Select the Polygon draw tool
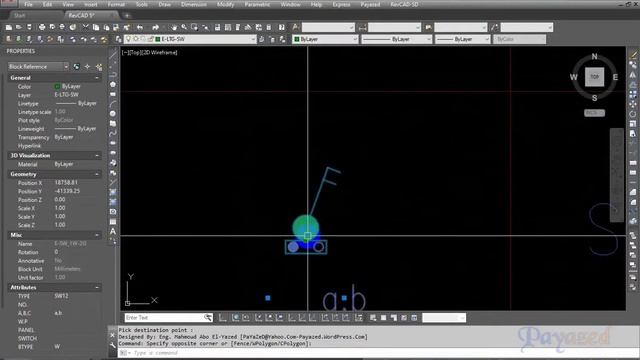This screenshot has height=360, width=640. (x=113, y=84)
